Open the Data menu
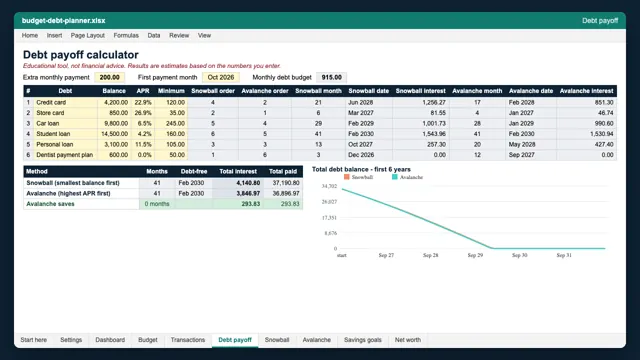The width and height of the screenshot is (640, 360). pyautogui.click(x=154, y=36)
